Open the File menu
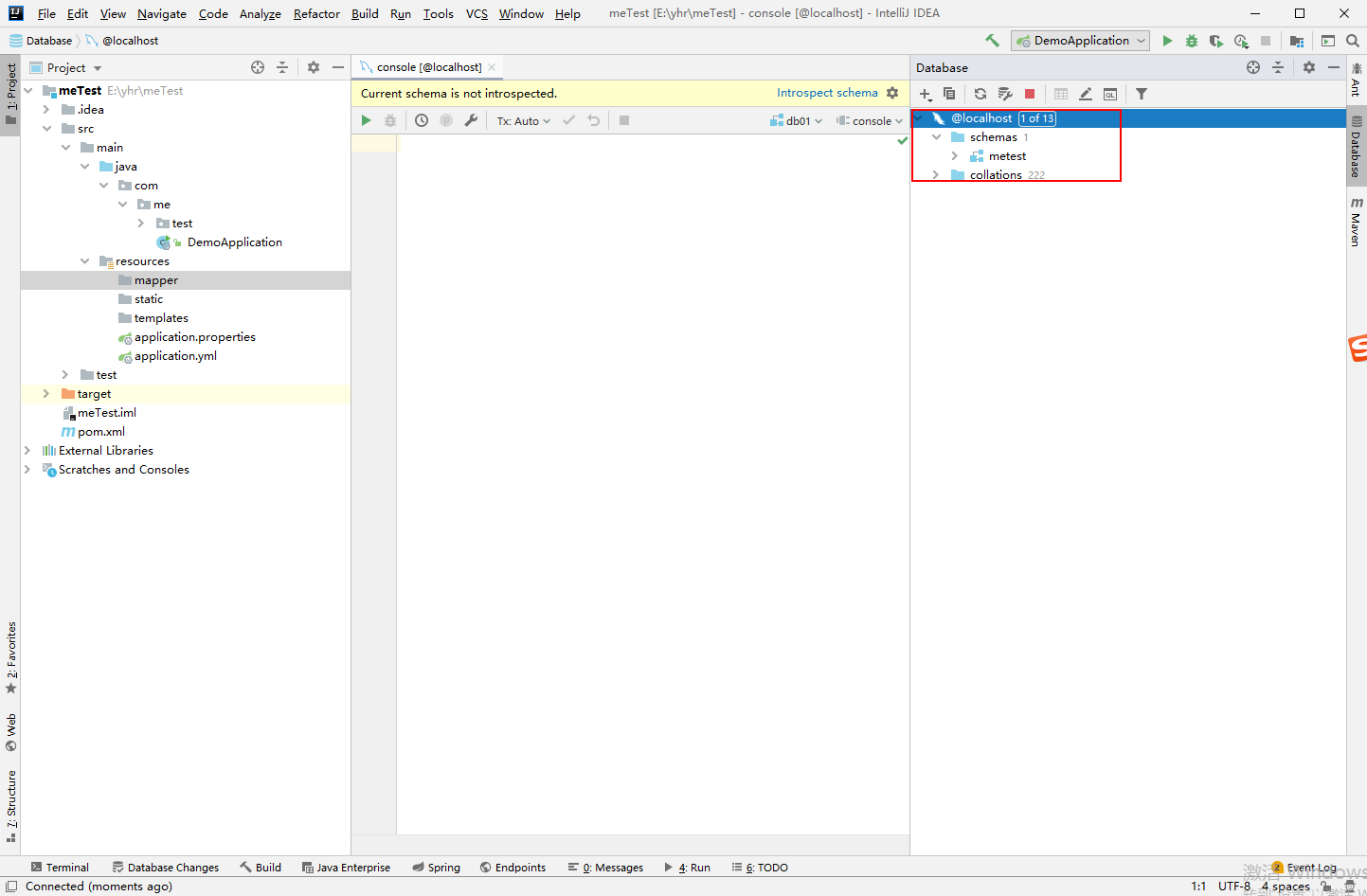The width and height of the screenshot is (1367, 896). (x=46, y=14)
